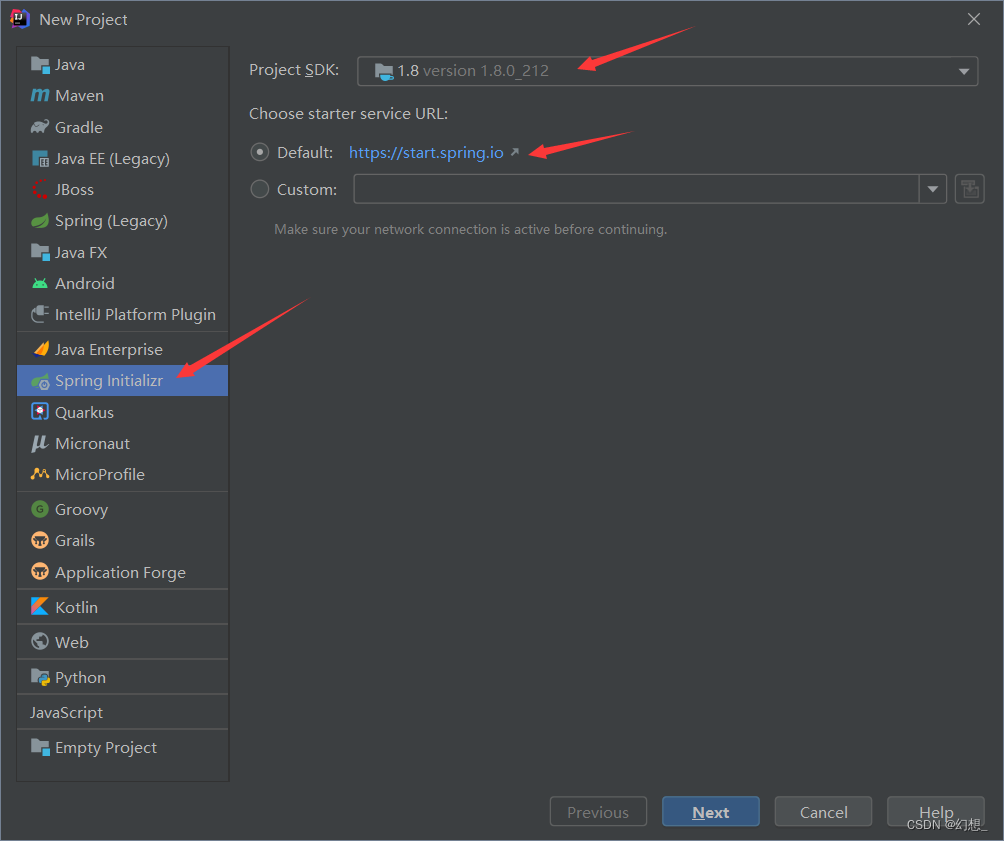Click the Java FX folder icon

point(40,252)
